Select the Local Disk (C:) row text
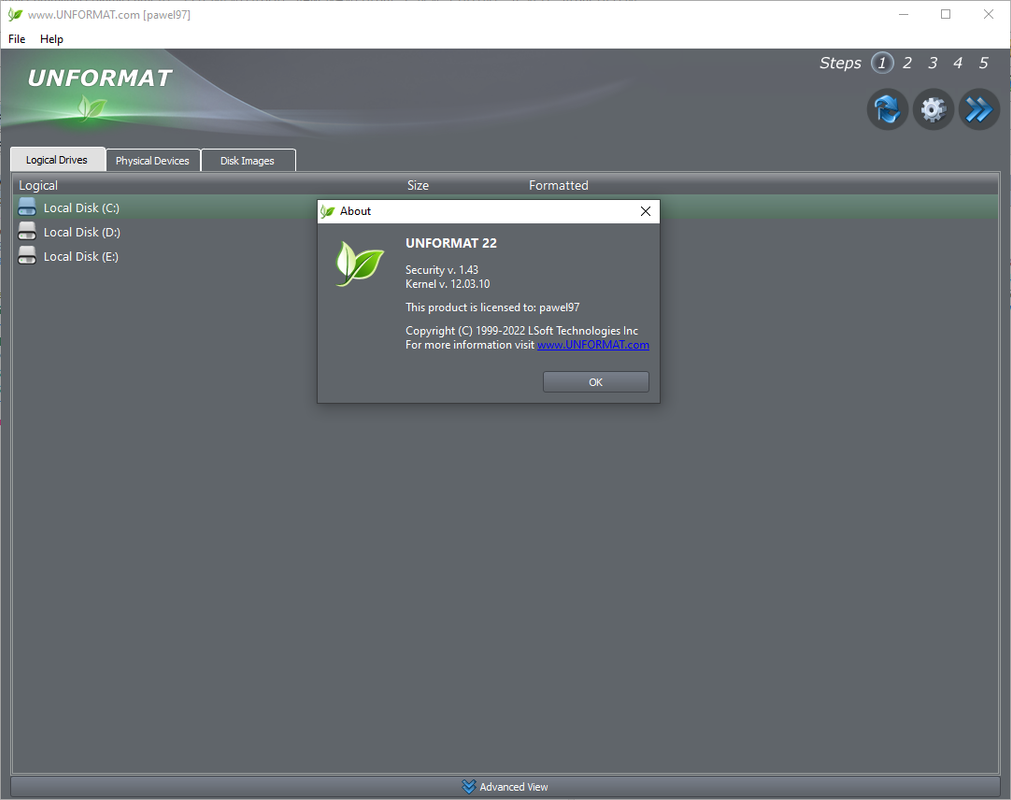This screenshot has height=800, width=1011. click(x=81, y=208)
